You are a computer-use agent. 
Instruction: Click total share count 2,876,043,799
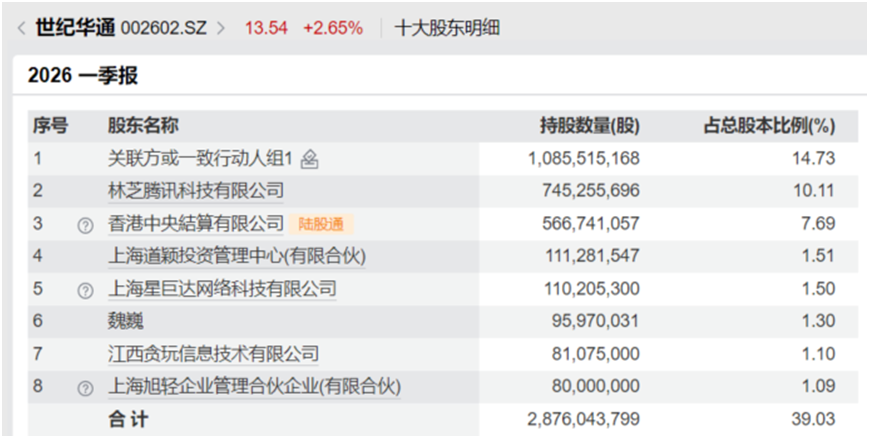[584, 419]
